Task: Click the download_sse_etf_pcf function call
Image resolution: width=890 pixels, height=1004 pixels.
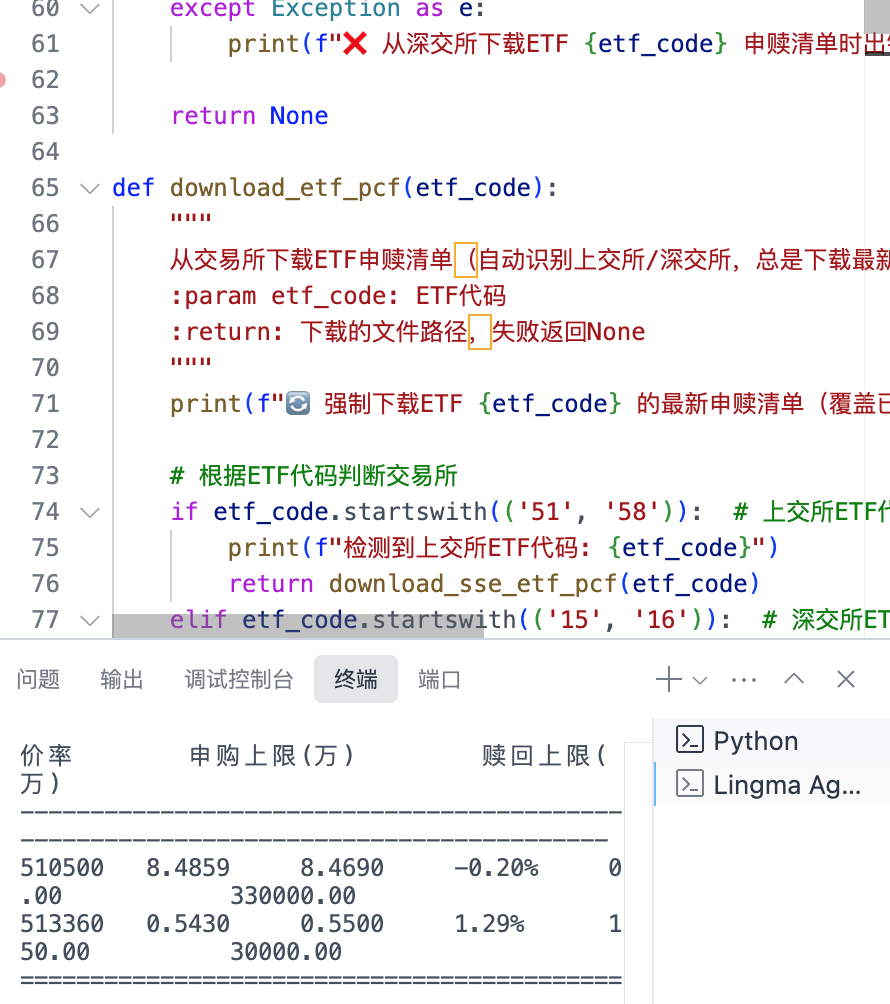Action: click(x=466, y=584)
